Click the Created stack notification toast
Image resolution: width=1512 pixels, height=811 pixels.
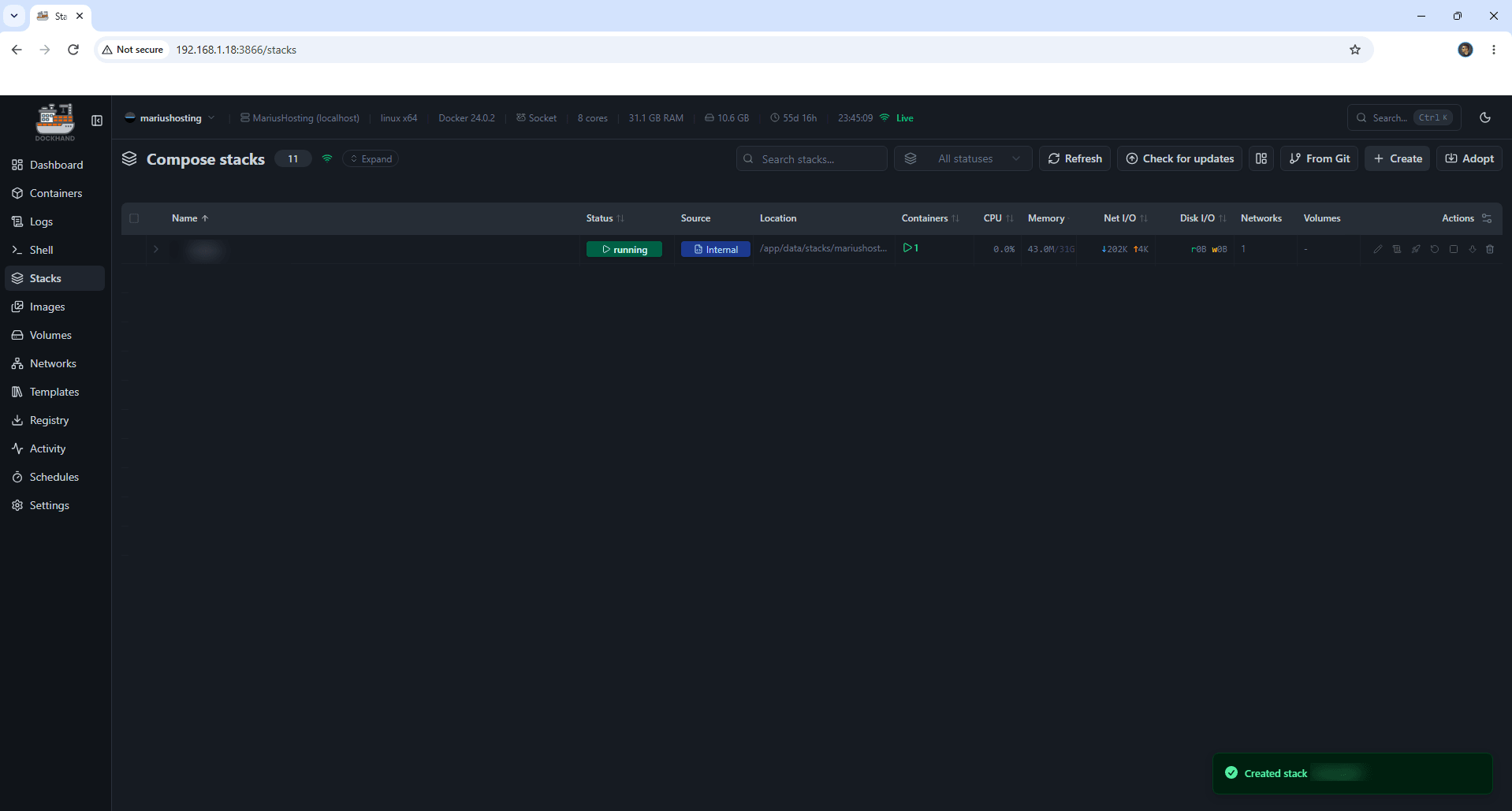click(x=1352, y=773)
